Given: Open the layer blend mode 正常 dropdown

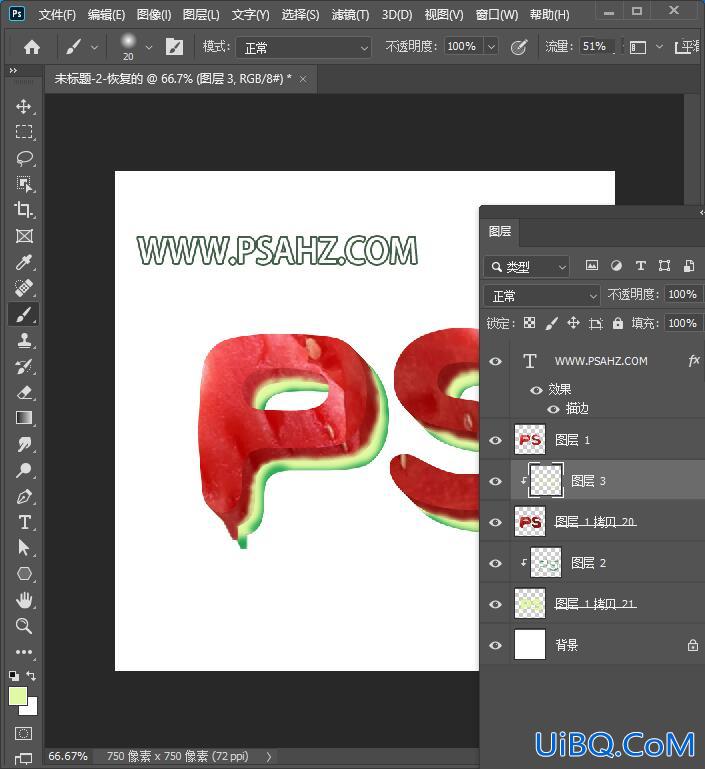Looking at the screenshot, I should click(x=541, y=296).
